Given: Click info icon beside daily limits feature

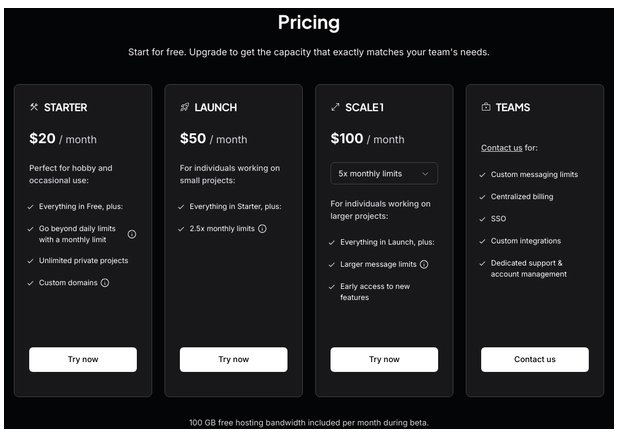Looking at the screenshot, I should point(132,234).
